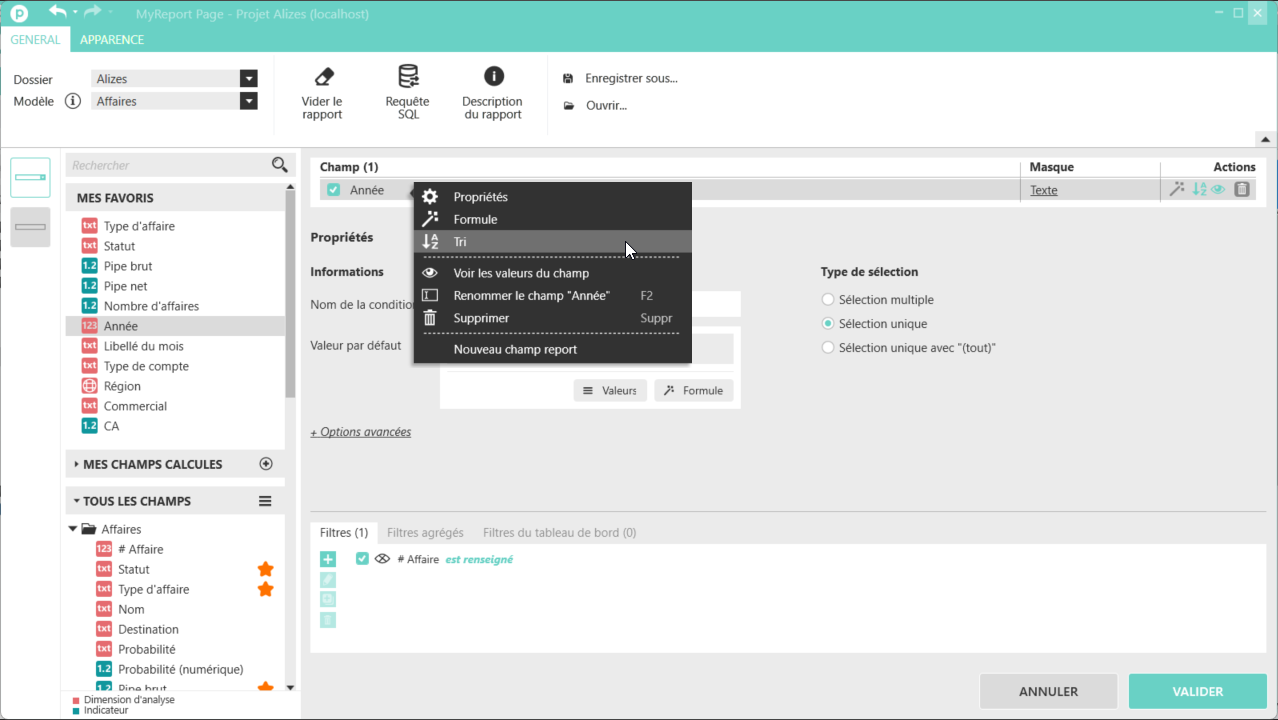Open the Requête SQL database icon
The height and width of the screenshot is (720, 1278).
(x=407, y=78)
